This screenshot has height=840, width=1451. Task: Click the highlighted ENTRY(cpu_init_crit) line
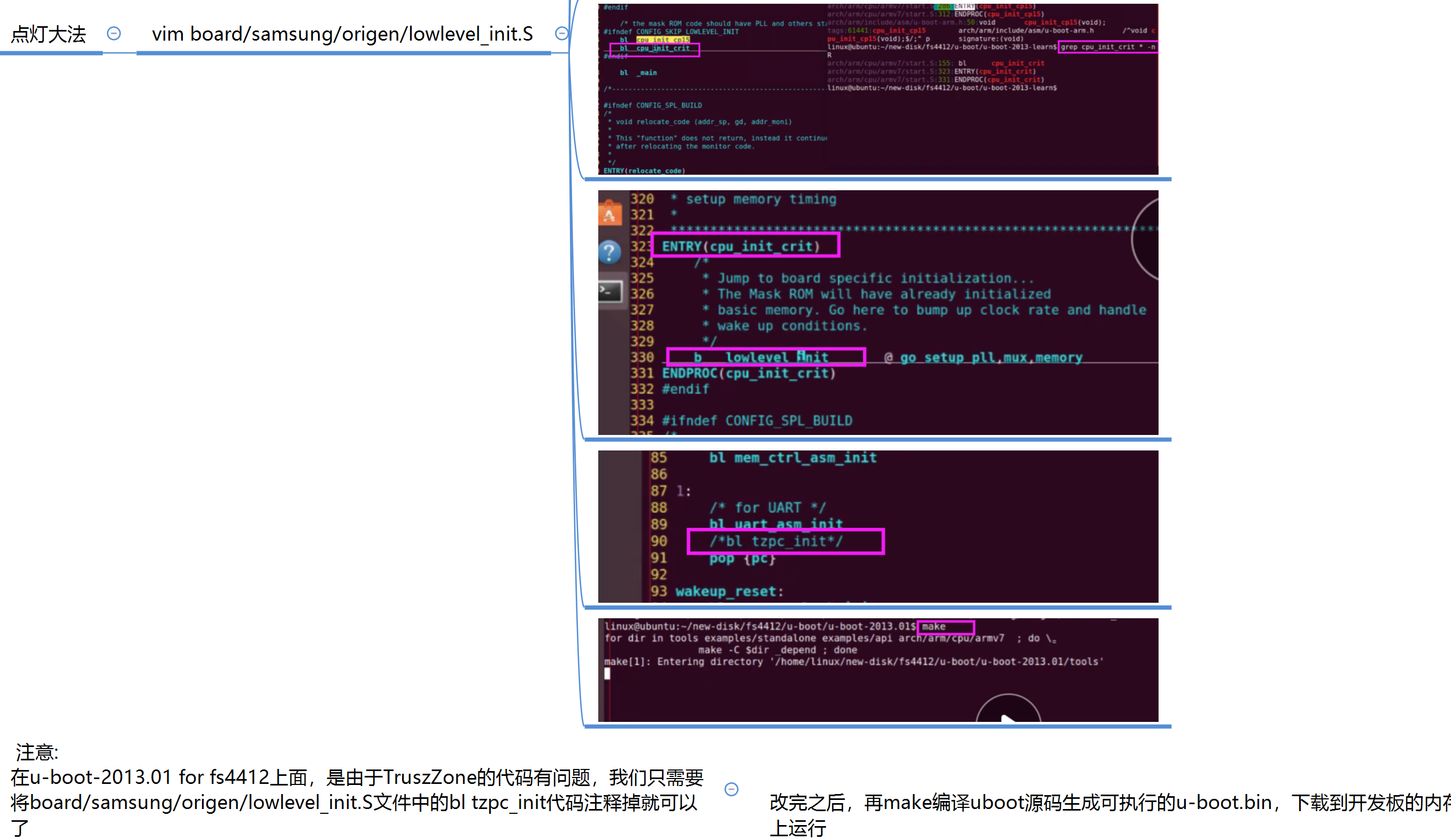745,246
